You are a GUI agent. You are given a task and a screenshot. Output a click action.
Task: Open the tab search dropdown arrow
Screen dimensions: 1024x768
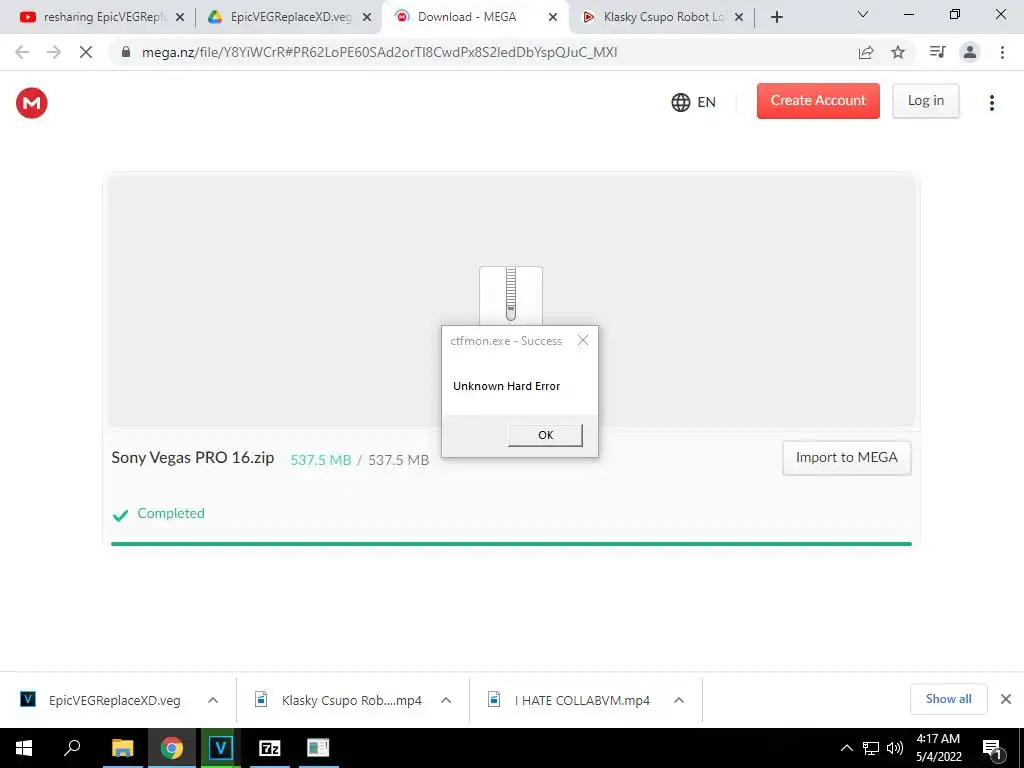click(x=863, y=14)
